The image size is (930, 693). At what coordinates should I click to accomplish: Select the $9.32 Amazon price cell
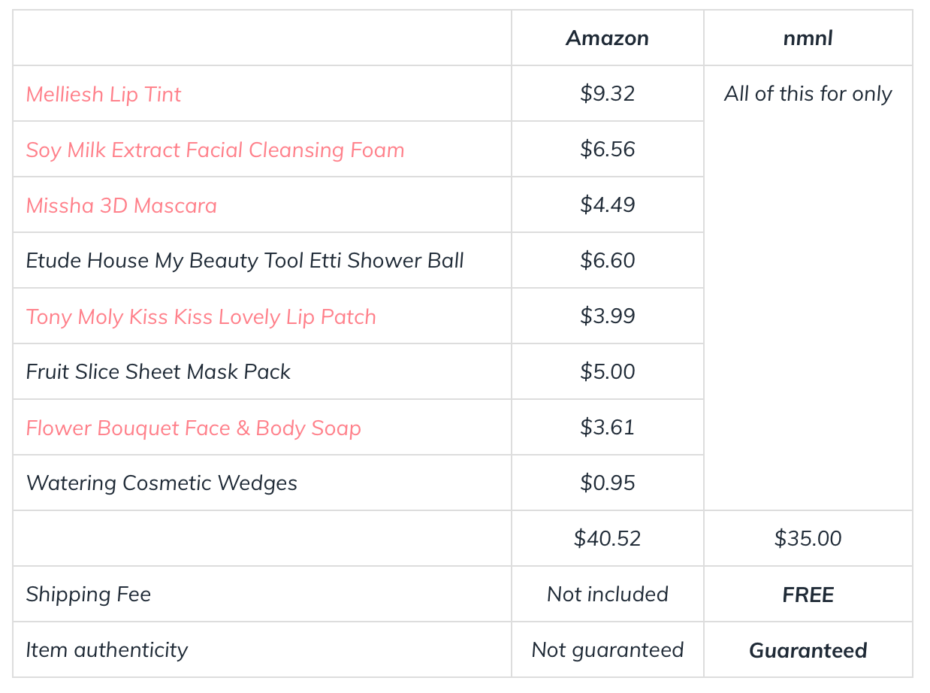point(607,94)
